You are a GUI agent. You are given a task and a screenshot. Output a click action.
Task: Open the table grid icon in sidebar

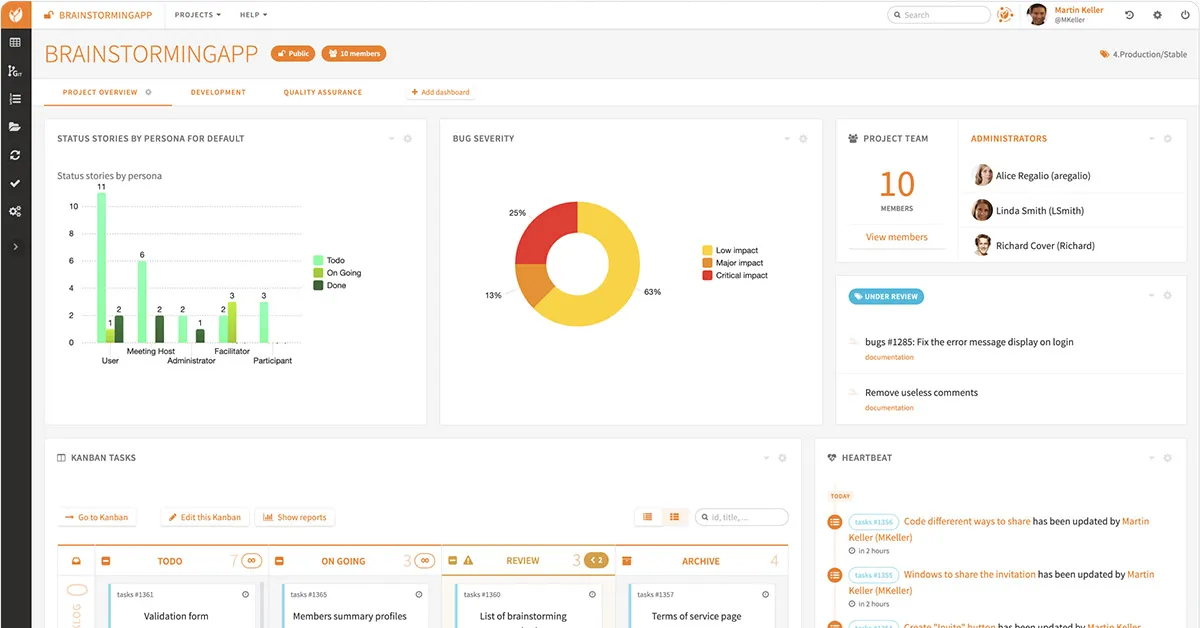(15, 43)
